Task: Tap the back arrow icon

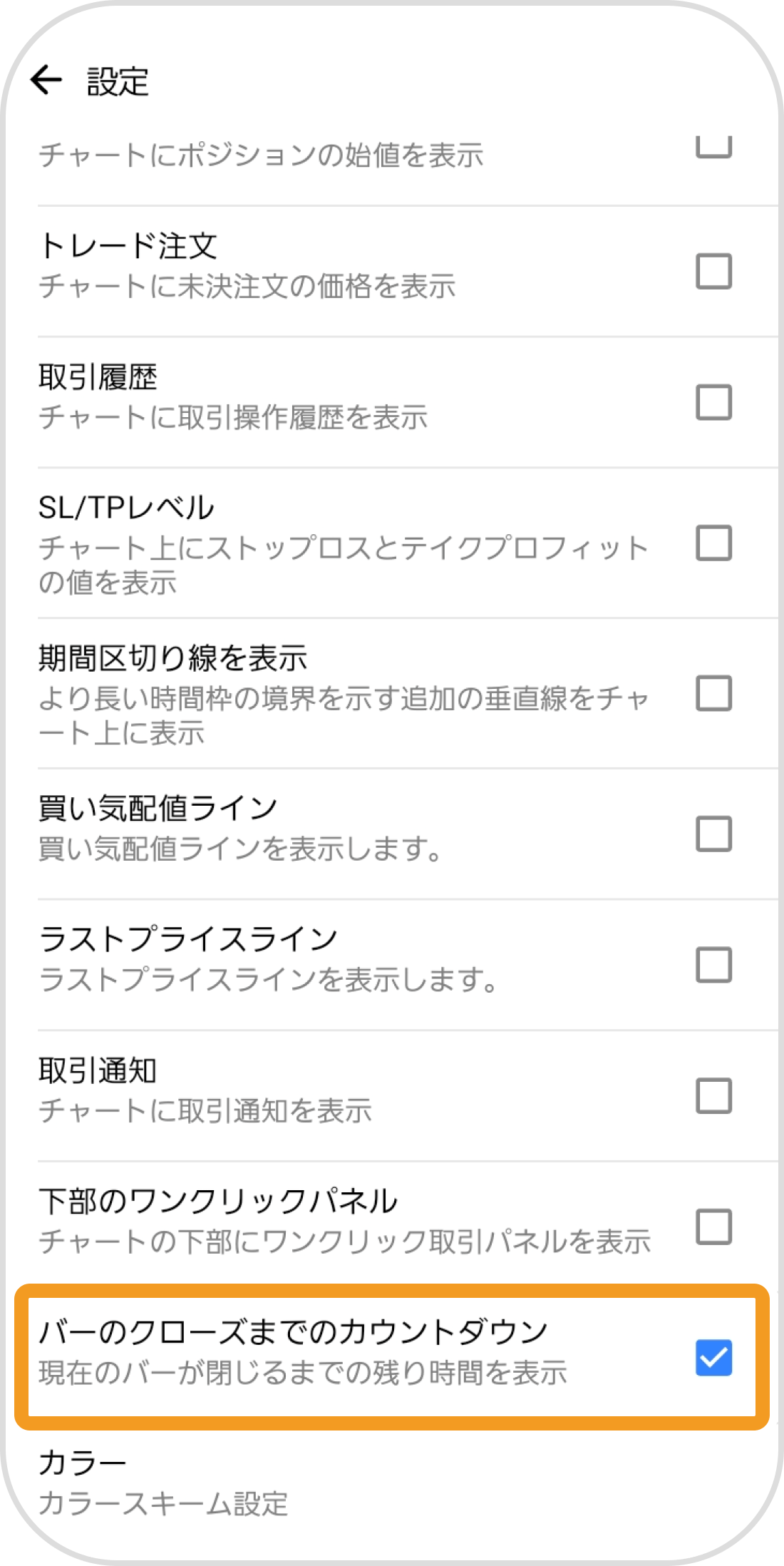Action: pyautogui.click(x=47, y=80)
